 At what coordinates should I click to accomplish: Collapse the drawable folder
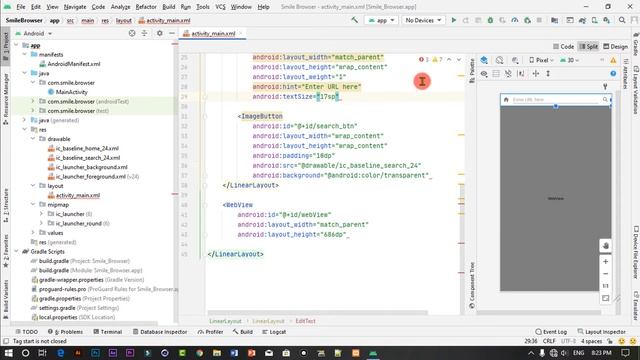(x=33, y=139)
